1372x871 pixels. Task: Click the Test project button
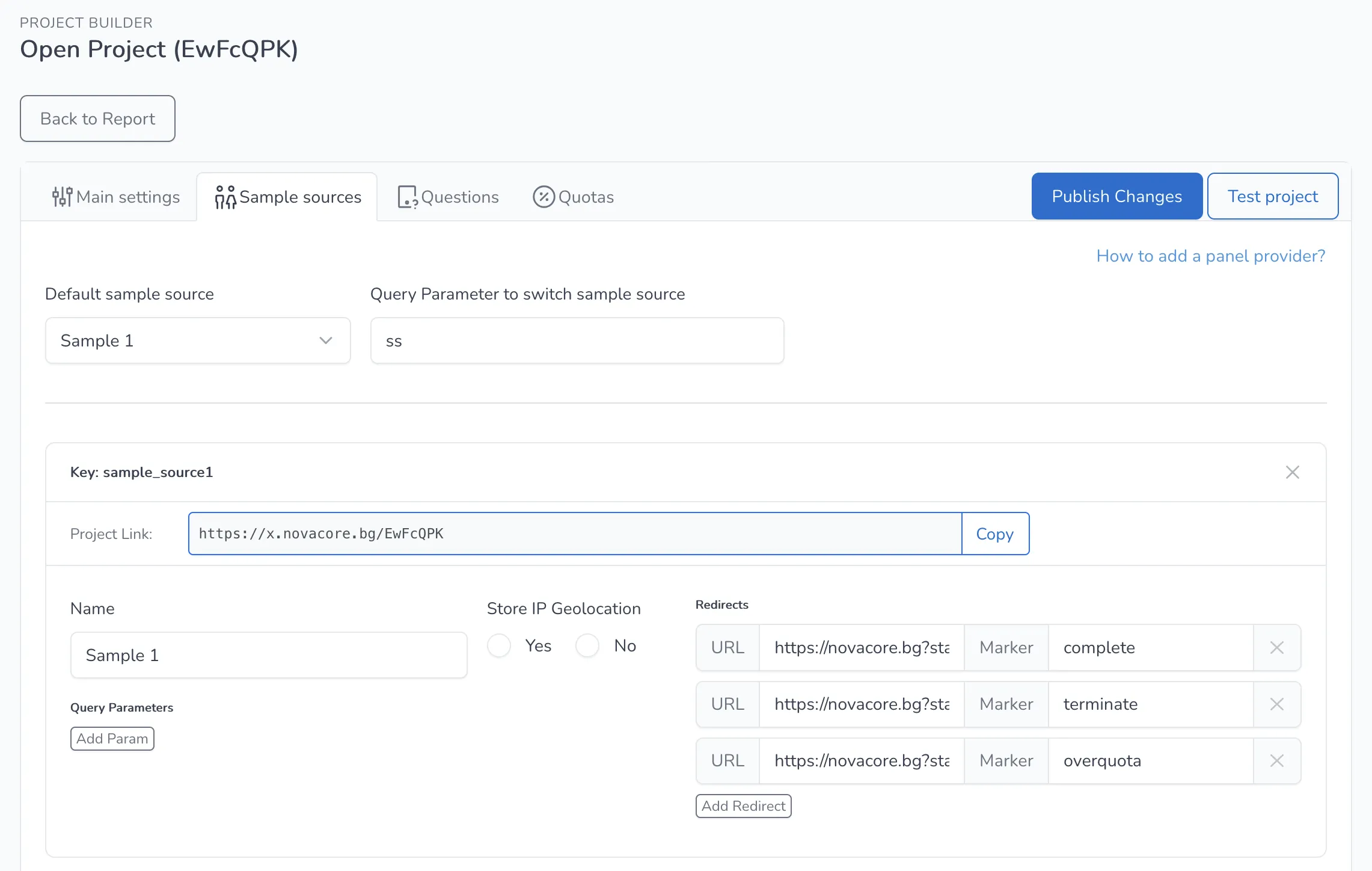[1272, 196]
